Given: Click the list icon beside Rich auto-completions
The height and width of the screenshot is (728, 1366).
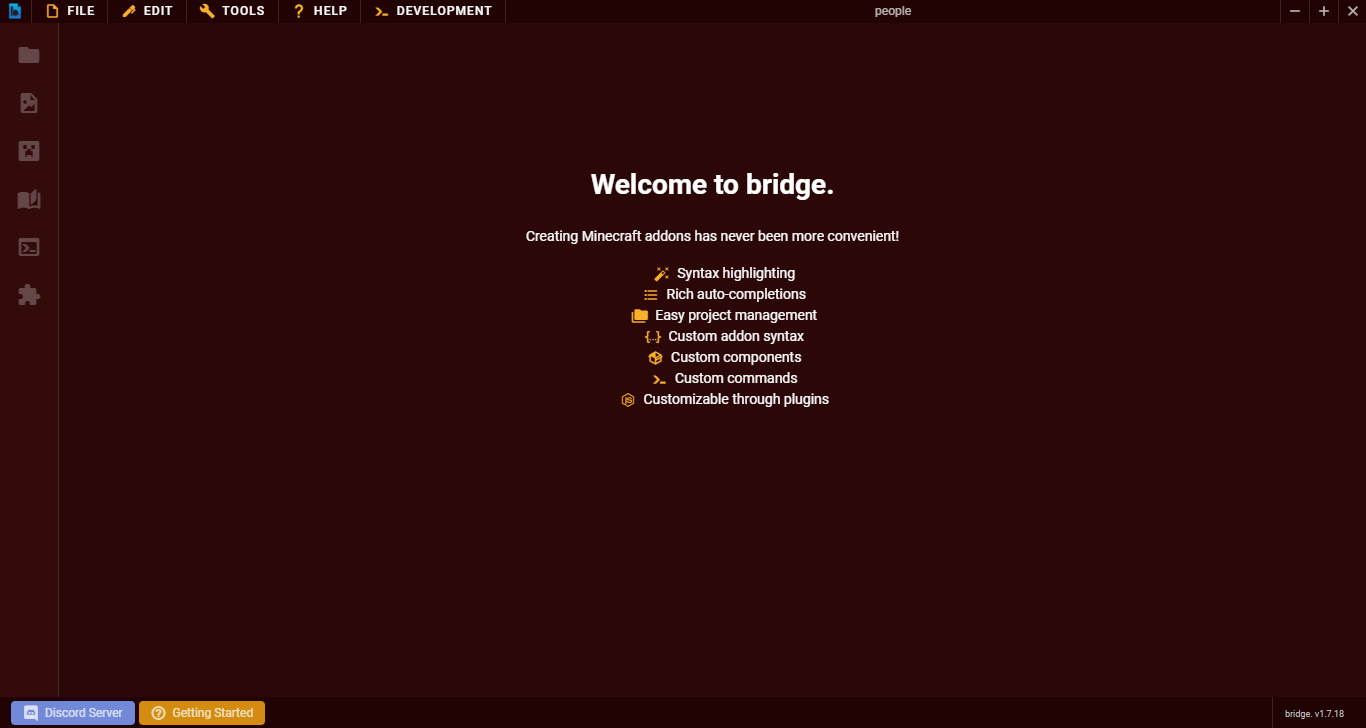Looking at the screenshot, I should coord(651,295).
